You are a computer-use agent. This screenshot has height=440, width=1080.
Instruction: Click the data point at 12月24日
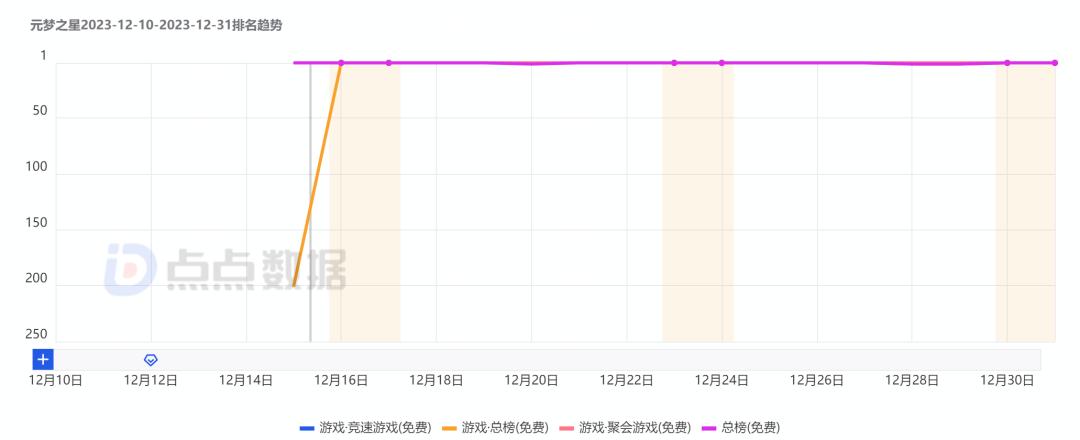(722, 63)
